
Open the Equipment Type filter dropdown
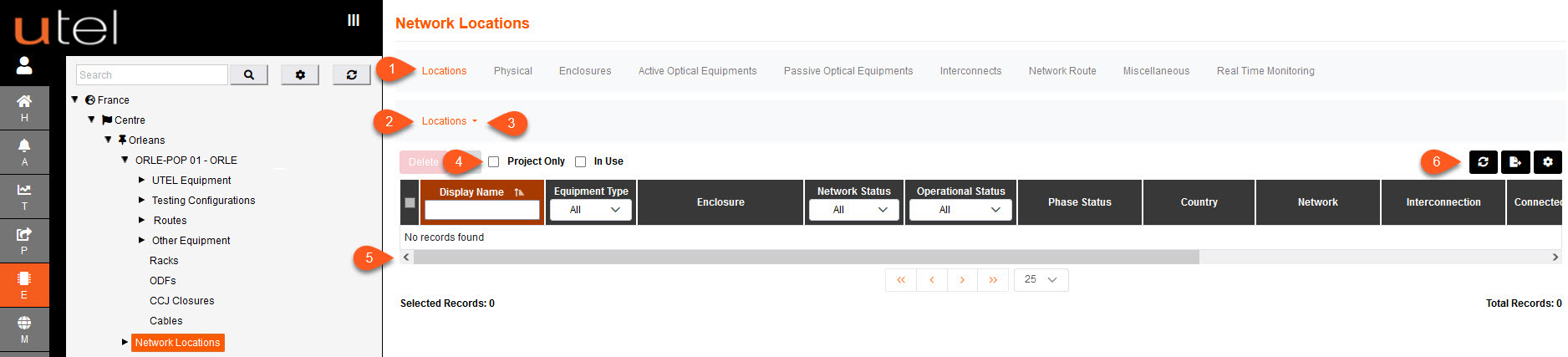pos(591,210)
